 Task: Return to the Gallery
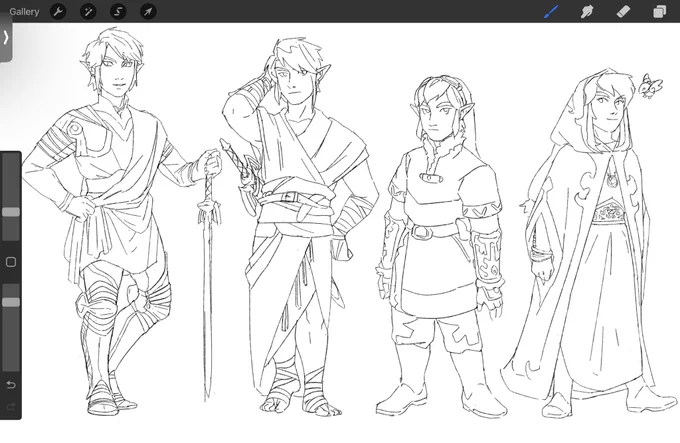tap(24, 12)
